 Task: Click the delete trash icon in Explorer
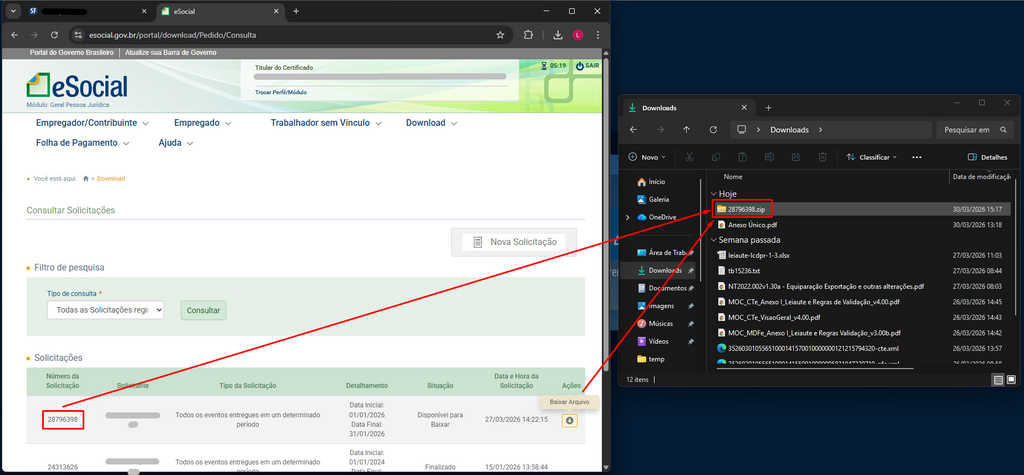click(822, 157)
